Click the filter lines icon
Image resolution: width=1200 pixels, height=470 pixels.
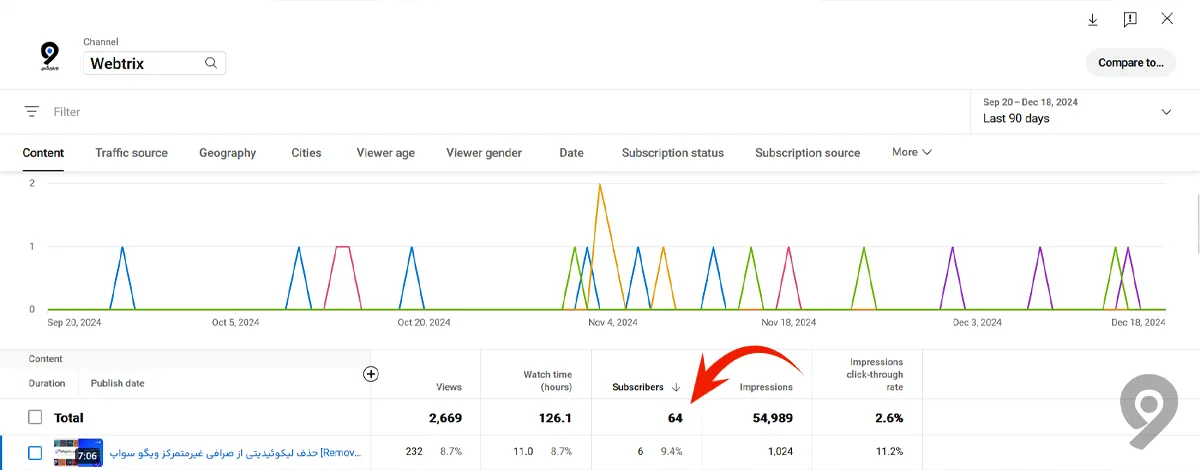click(x=32, y=112)
